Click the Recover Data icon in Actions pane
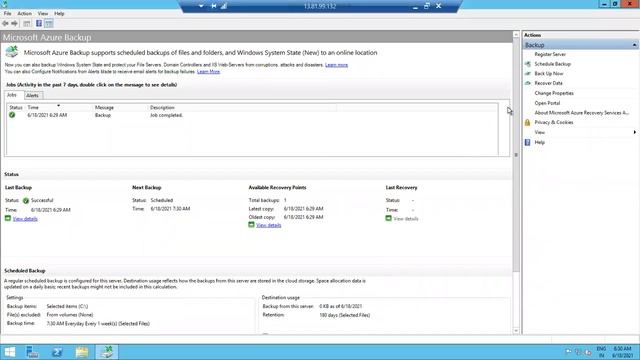Screen dimensions: 640x360 [527, 83]
